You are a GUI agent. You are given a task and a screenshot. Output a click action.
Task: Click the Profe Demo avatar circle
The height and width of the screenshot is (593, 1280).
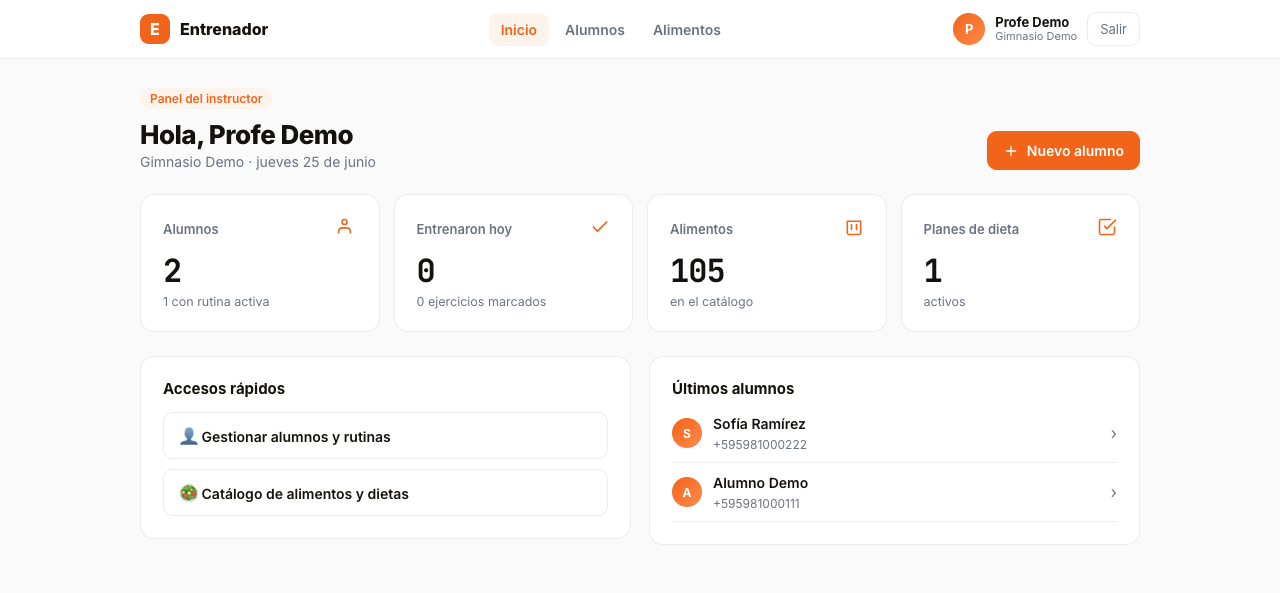tap(969, 29)
